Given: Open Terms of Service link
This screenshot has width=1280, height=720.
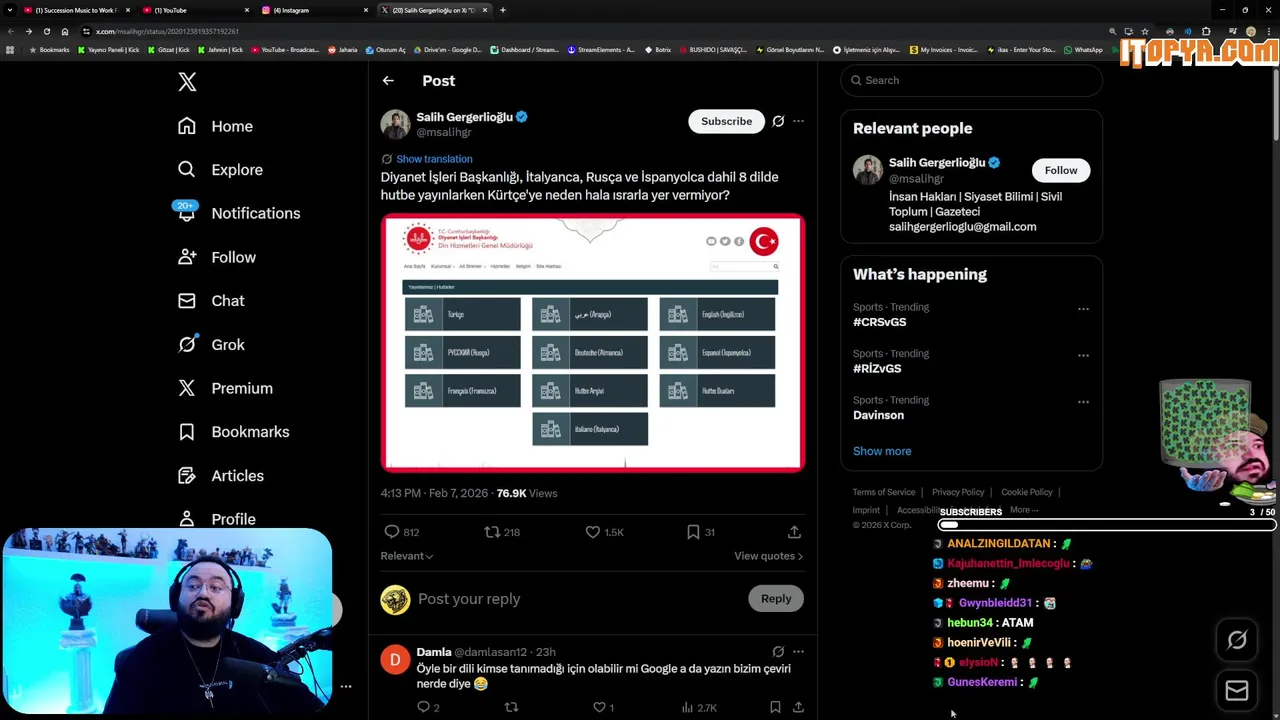Looking at the screenshot, I should coord(884,492).
